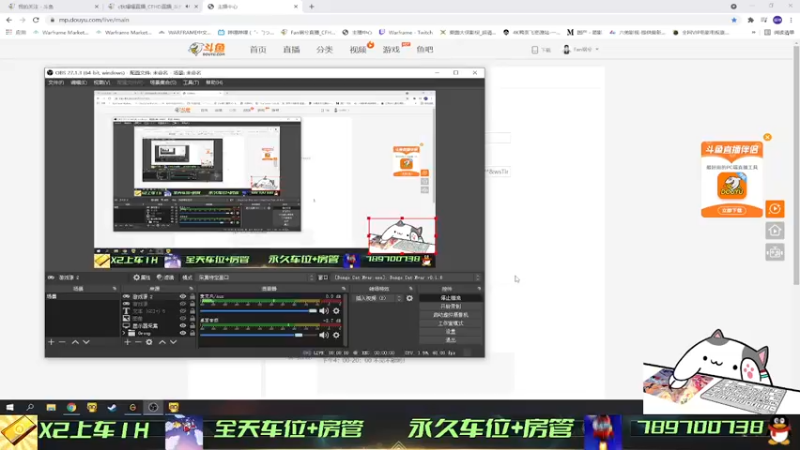Move source down in the sources list
This screenshot has height=450, width=800.
pos(173,342)
